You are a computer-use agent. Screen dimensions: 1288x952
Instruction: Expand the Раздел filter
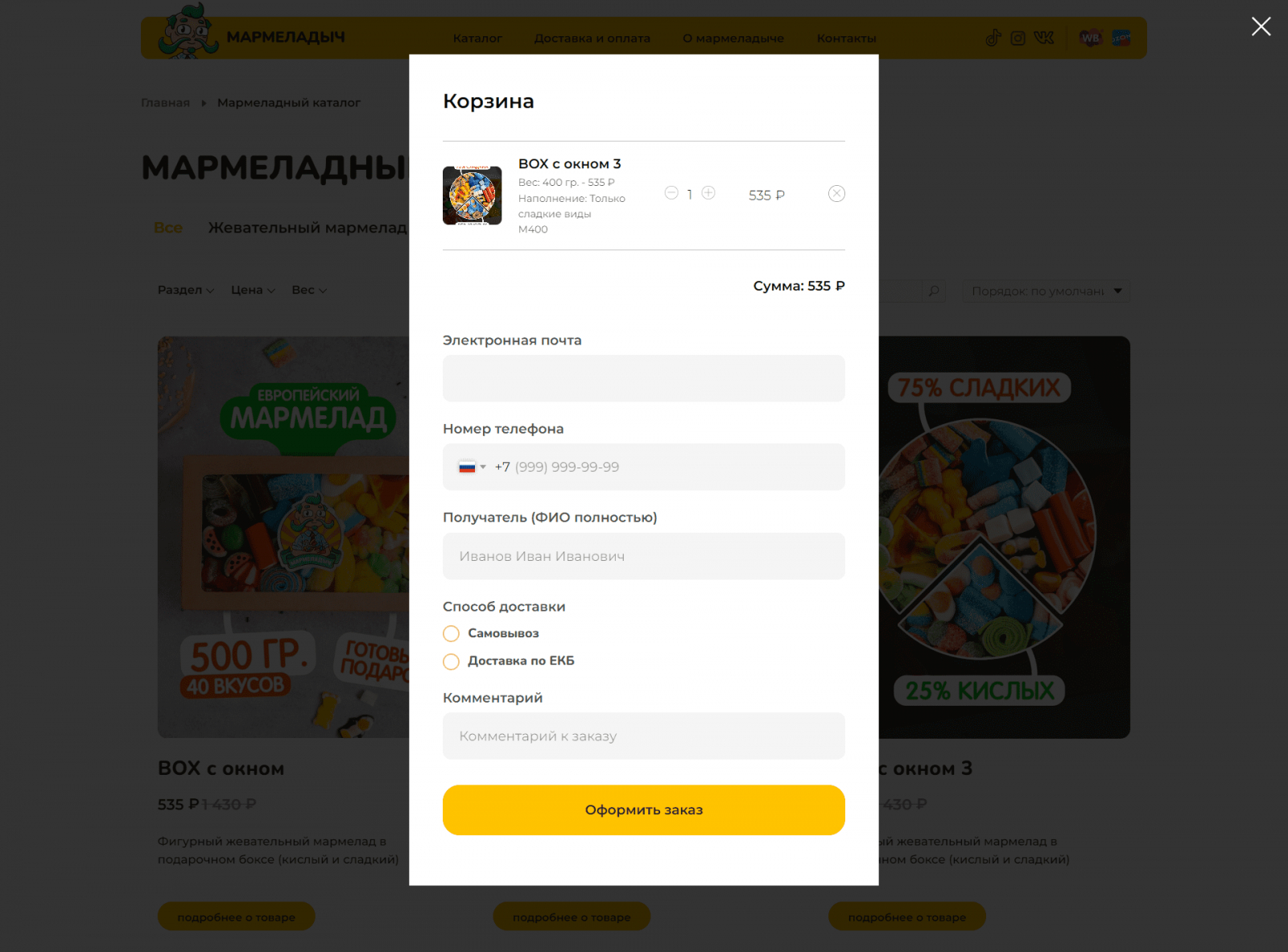point(186,290)
